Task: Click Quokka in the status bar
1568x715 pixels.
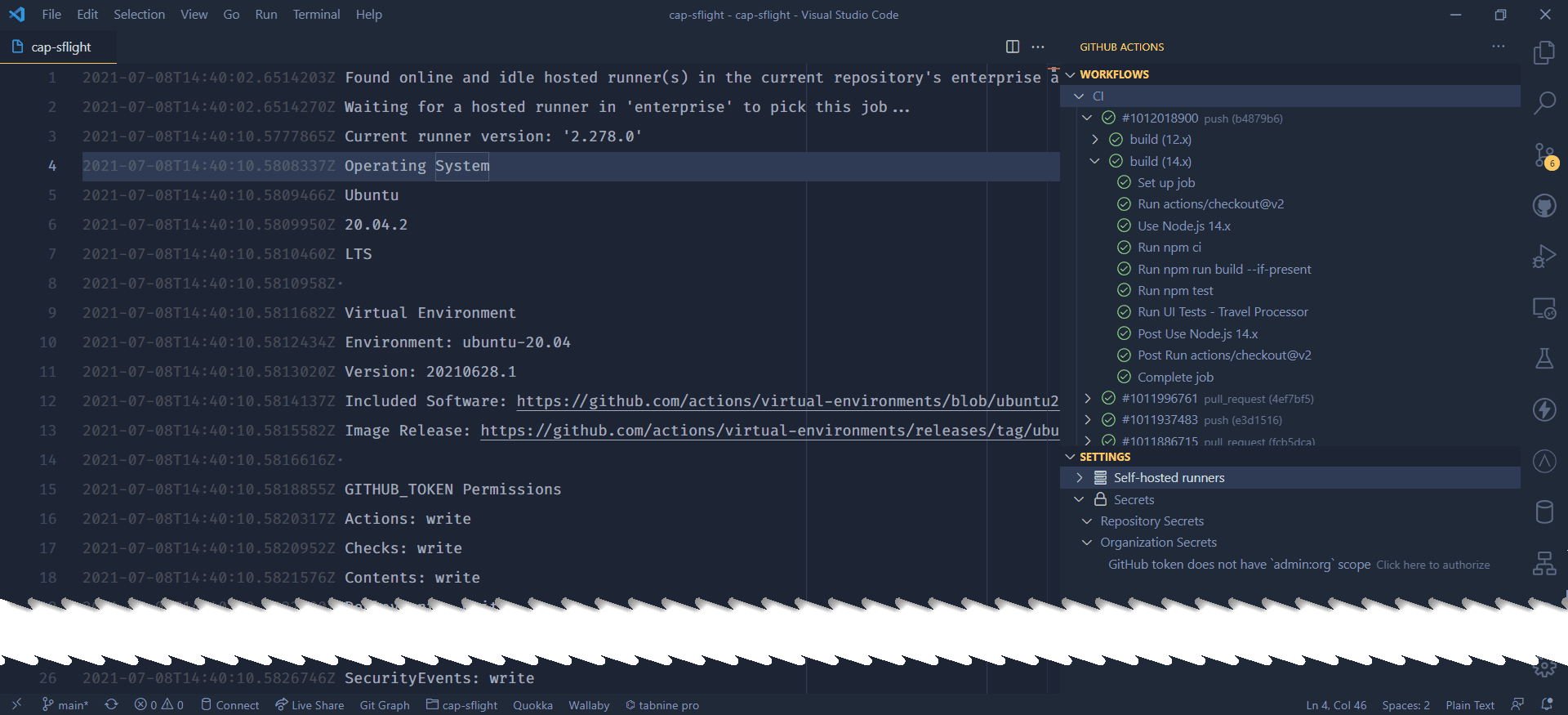Action: click(532, 704)
